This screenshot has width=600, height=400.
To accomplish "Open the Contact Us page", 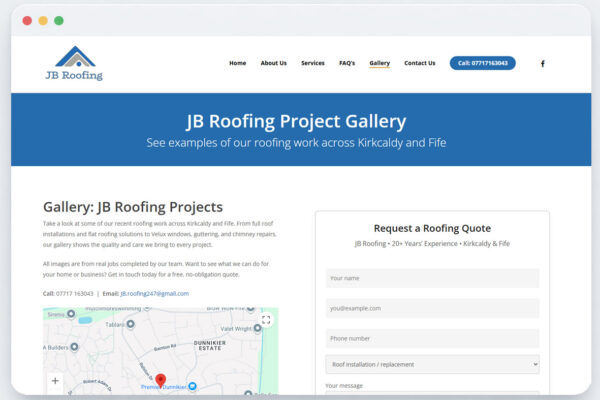I will (419, 63).
